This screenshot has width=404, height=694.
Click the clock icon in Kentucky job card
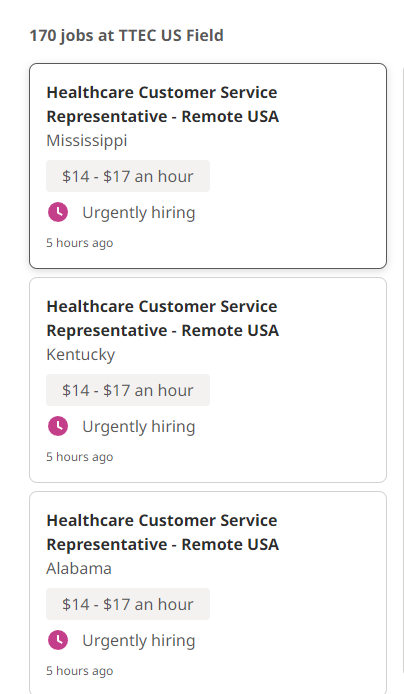point(58,426)
